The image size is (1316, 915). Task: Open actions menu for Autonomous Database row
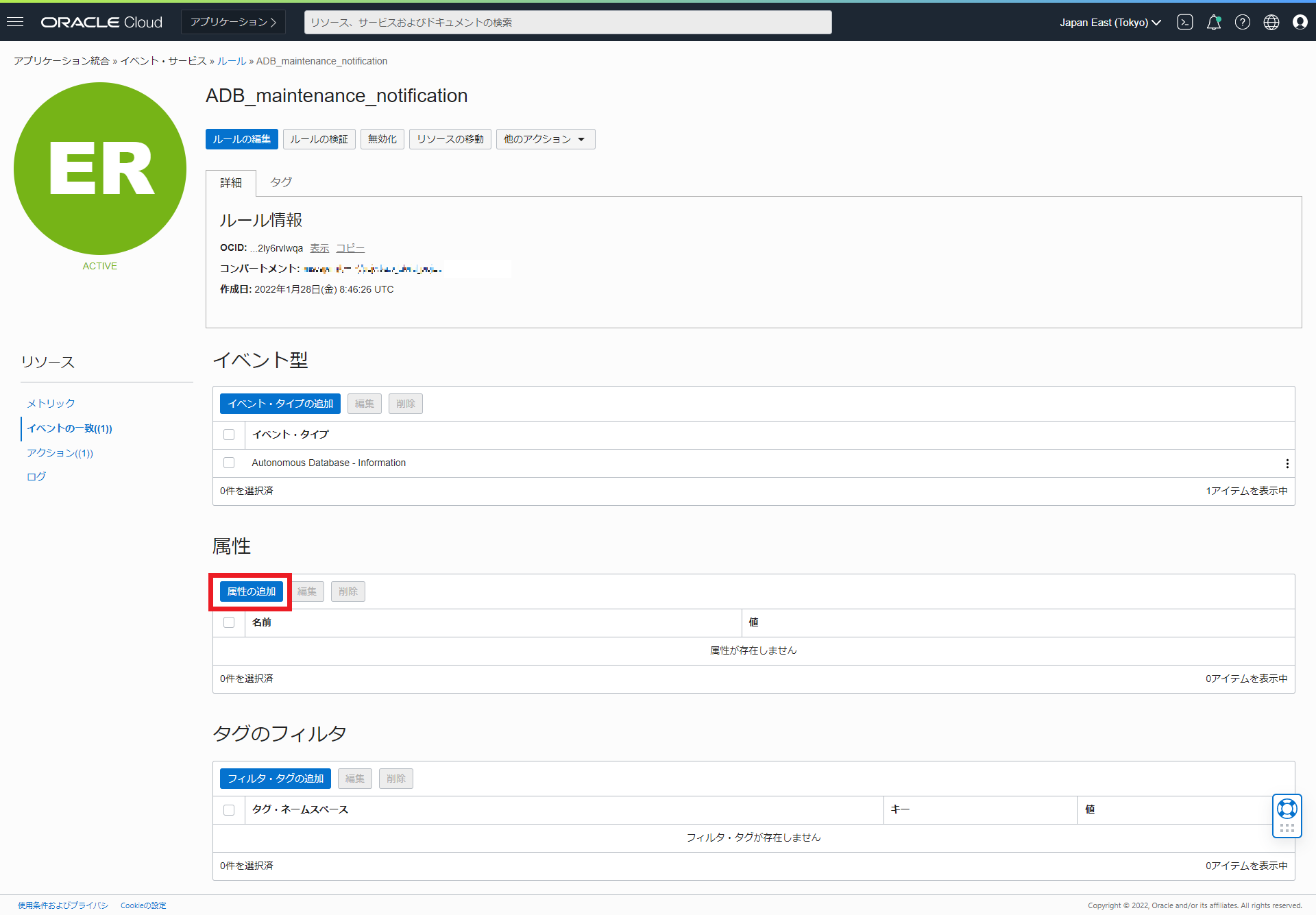tap(1287, 463)
